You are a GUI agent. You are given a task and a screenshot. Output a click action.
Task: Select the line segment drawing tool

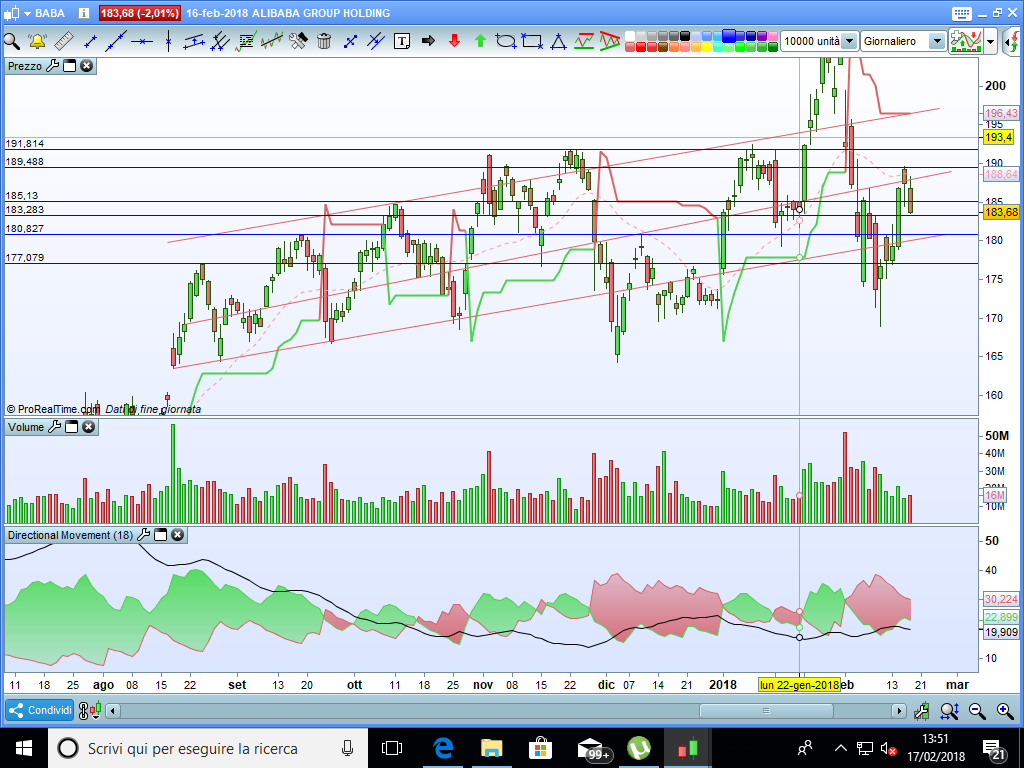coord(90,41)
